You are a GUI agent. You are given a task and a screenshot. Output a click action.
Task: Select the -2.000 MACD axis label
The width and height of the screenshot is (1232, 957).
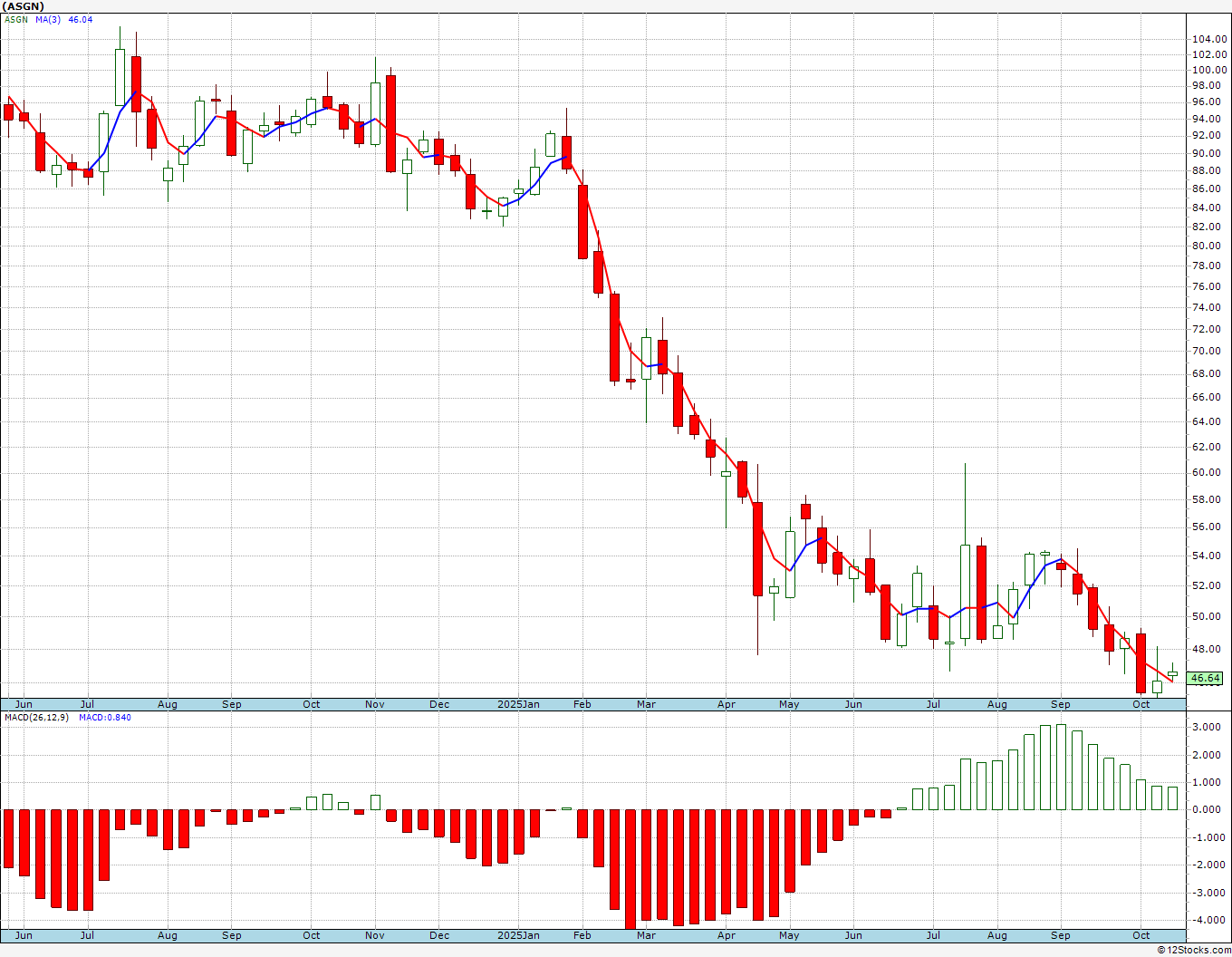tap(1208, 865)
